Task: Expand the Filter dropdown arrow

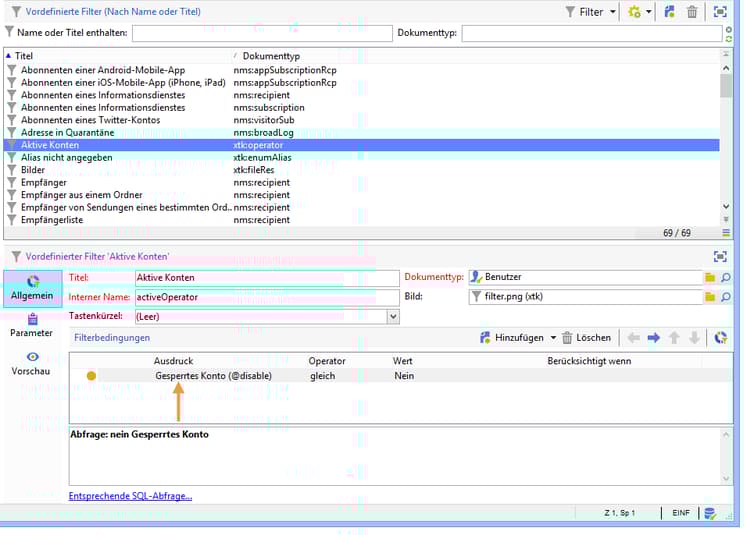Action: (612, 12)
